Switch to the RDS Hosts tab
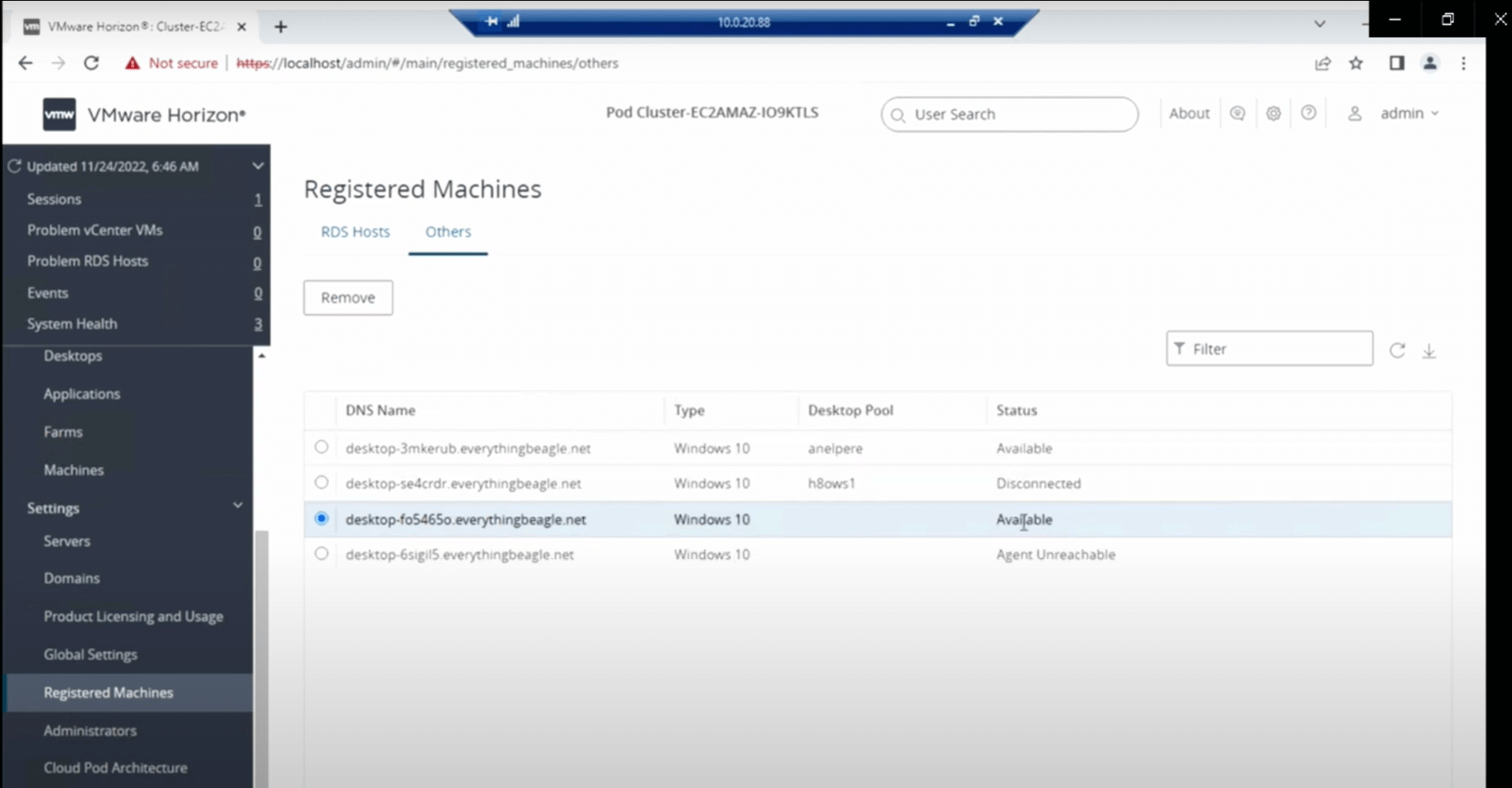1512x788 pixels. [x=355, y=232]
